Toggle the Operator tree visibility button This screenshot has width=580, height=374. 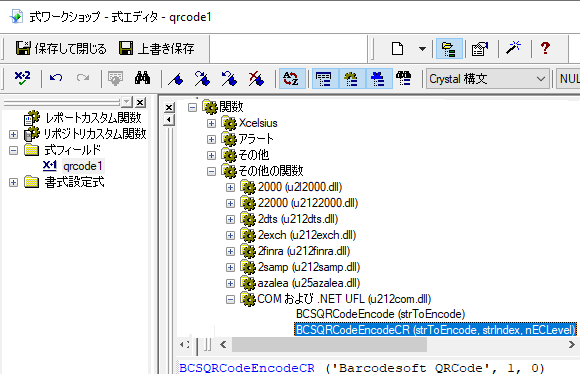click(x=378, y=78)
